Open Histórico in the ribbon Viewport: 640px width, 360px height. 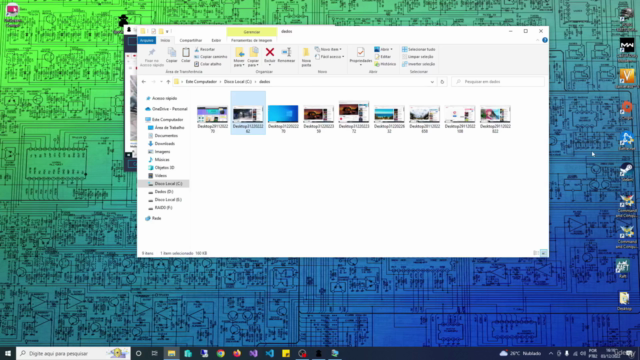click(385, 64)
